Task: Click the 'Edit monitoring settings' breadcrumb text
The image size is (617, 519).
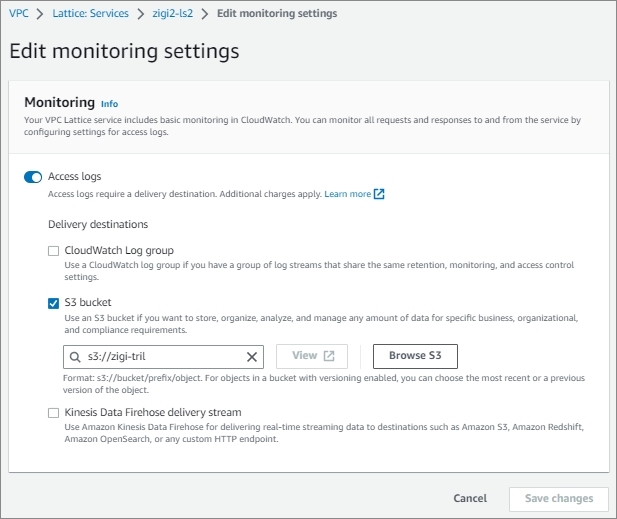Action: [277, 13]
